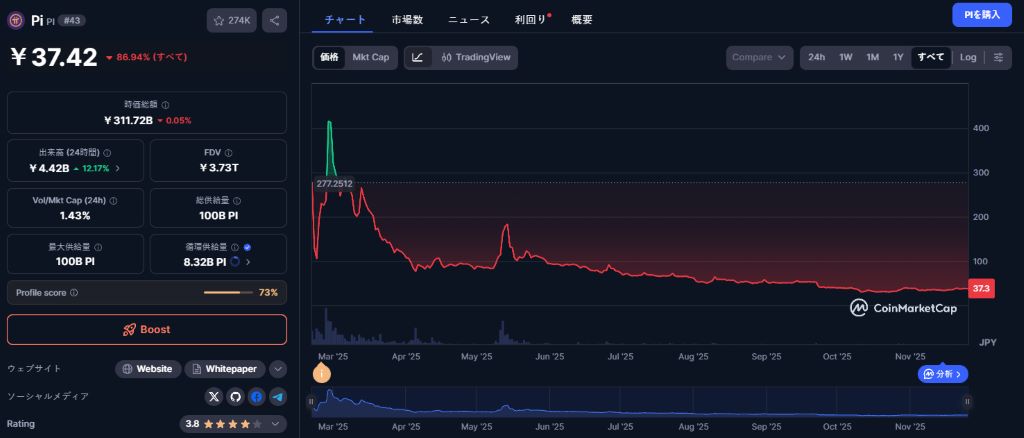The width and height of the screenshot is (1024, 438).
Task: Click the Profile score progress bar
Action: tap(228, 293)
